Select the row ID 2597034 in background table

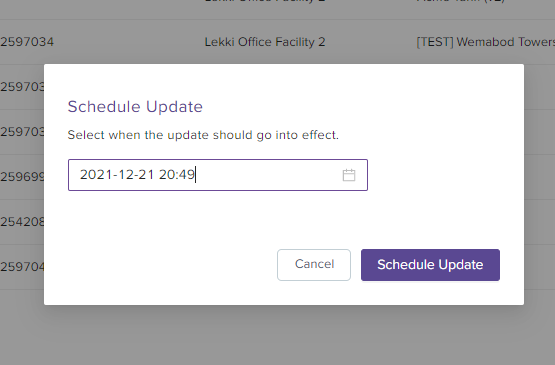click(27, 42)
